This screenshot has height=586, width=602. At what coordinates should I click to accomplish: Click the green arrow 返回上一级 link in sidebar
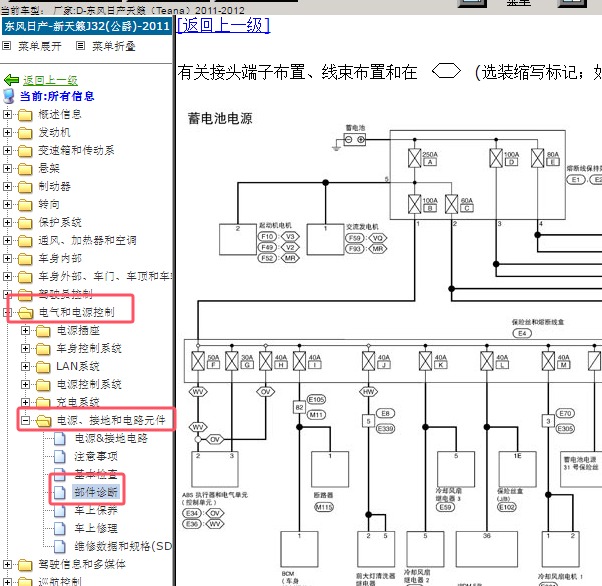[x=50, y=80]
